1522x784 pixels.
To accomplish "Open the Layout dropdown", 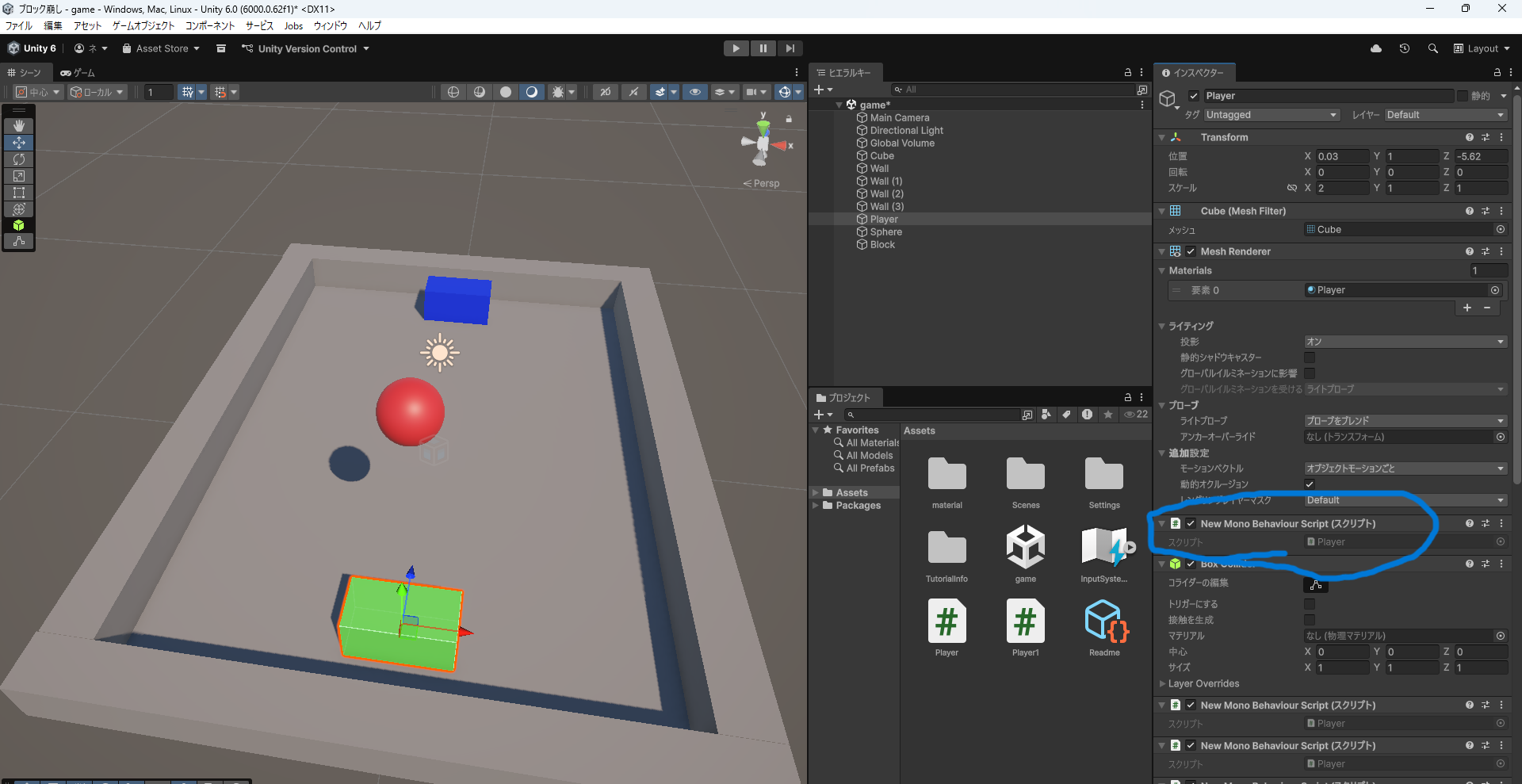I will (x=1482, y=48).
